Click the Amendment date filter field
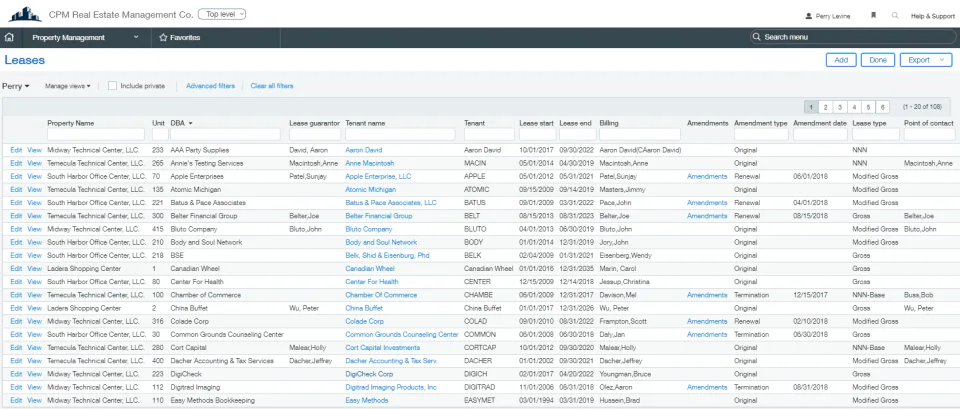 pos(820,134)
